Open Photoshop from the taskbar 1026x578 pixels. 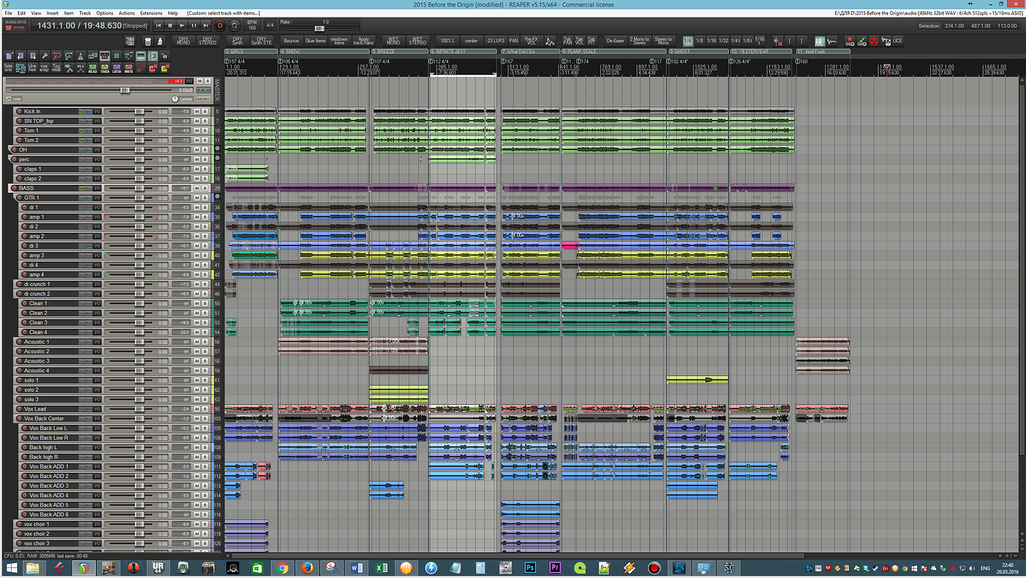point(530,568)
